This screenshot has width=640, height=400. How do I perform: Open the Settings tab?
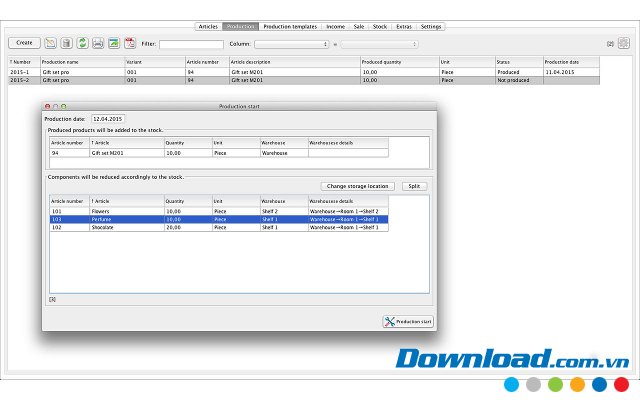pyautogui.click(x=432, y=26)
